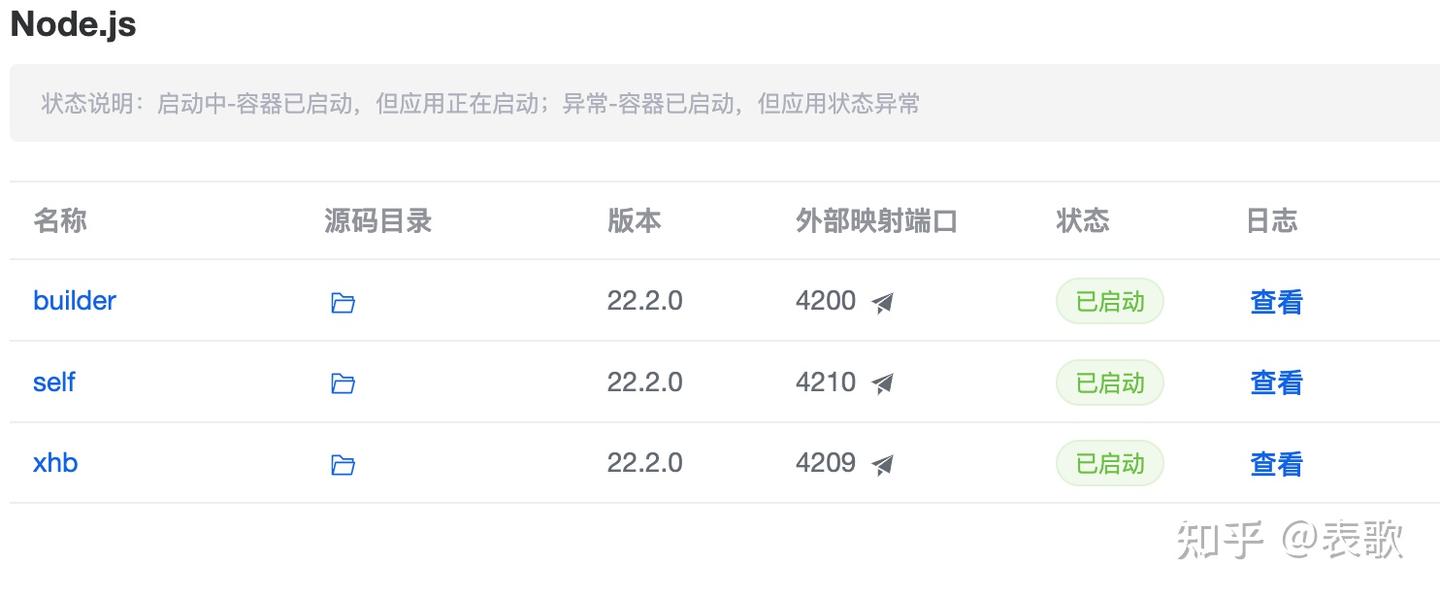Viewport: 1440px width, 598px height.
Task: Click the 名称 column header
Action: click(60, 220)
